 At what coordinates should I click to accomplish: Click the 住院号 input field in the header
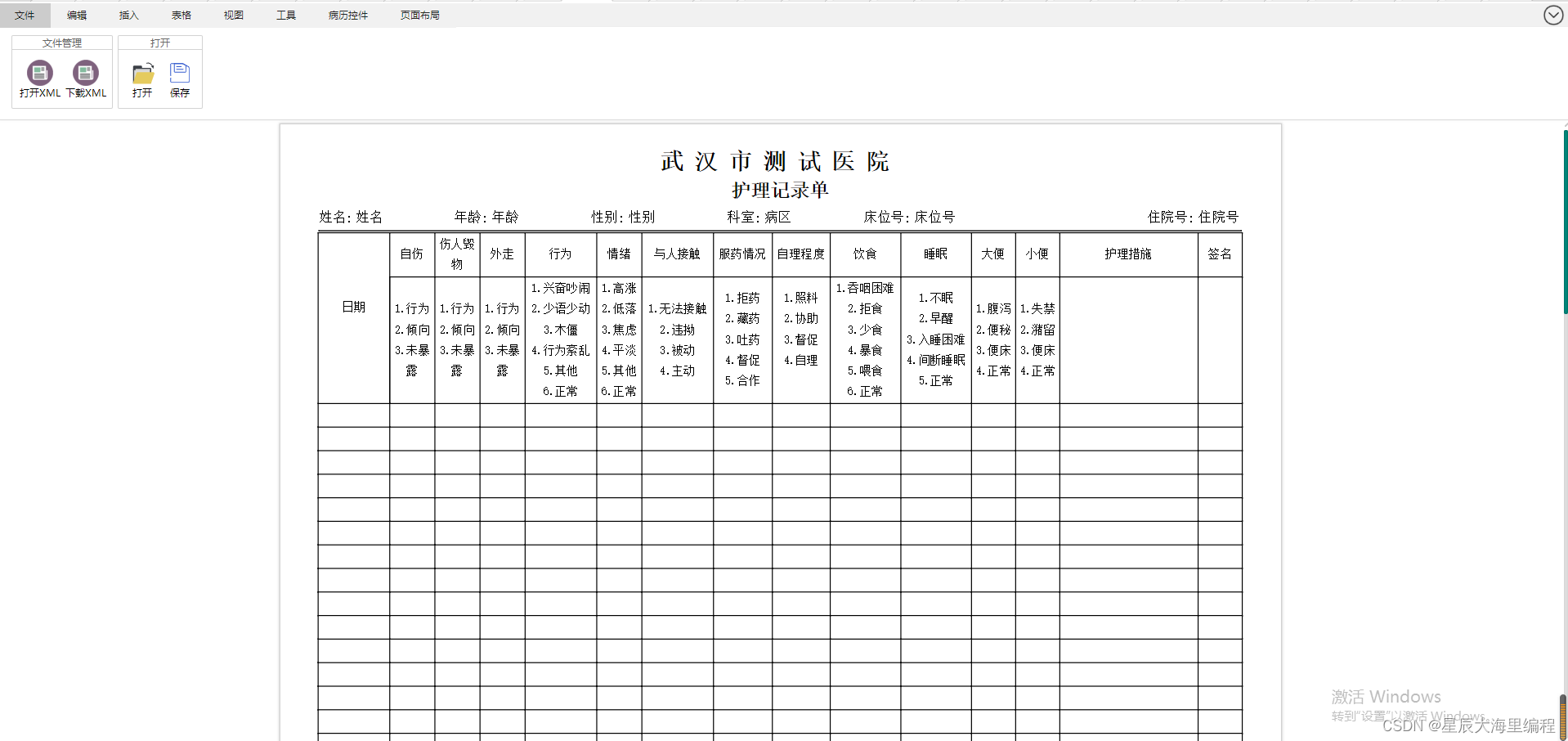pyautogui.click(x=1219, y=217)
